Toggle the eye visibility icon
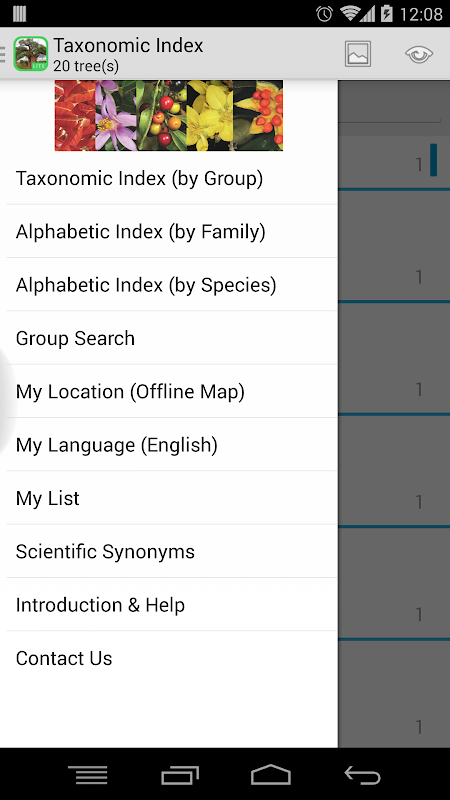This screenshot has width=450, height=800. click(419, 54)
